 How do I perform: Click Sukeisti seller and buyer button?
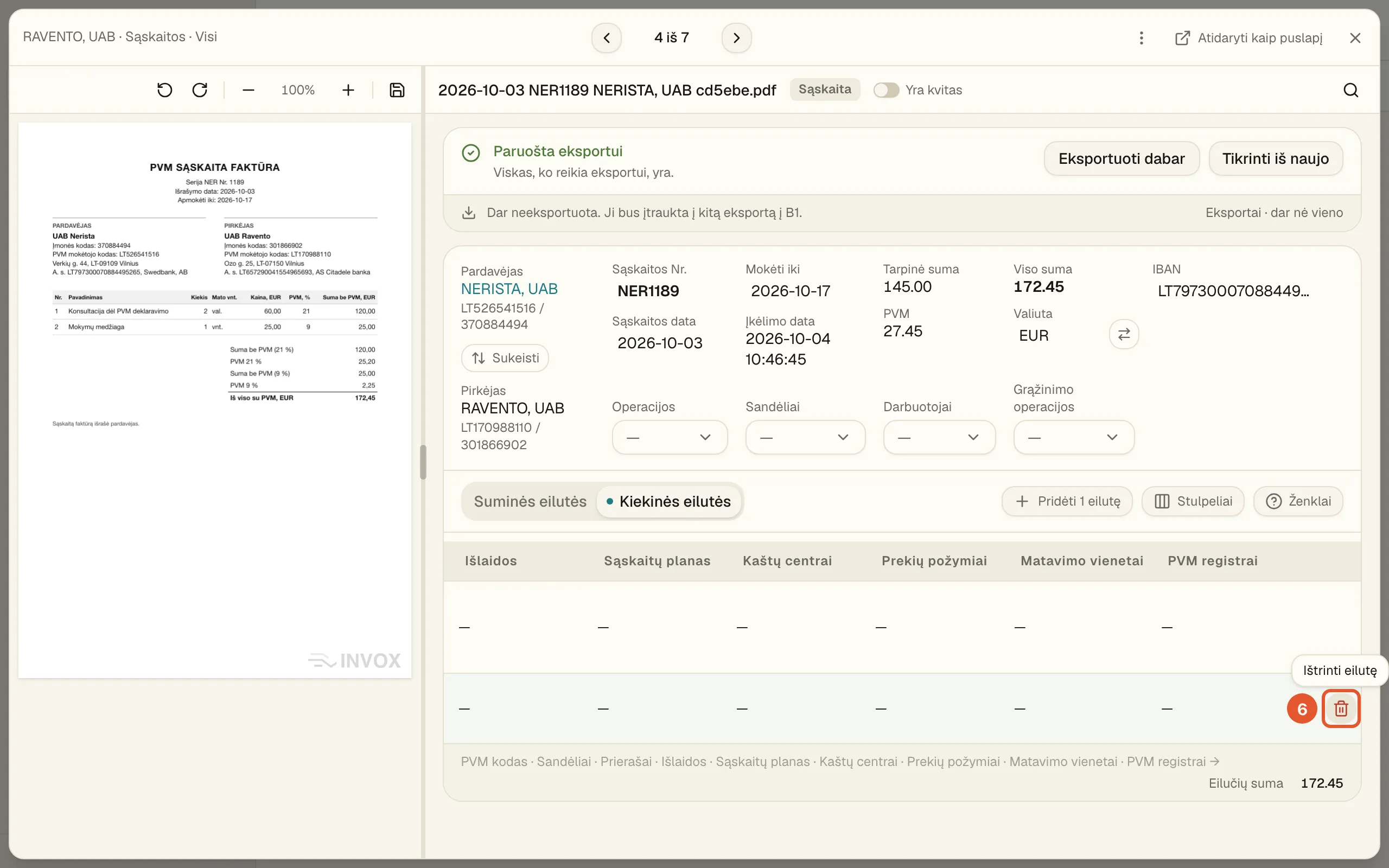pyautogui.click(x=505, y=358)
